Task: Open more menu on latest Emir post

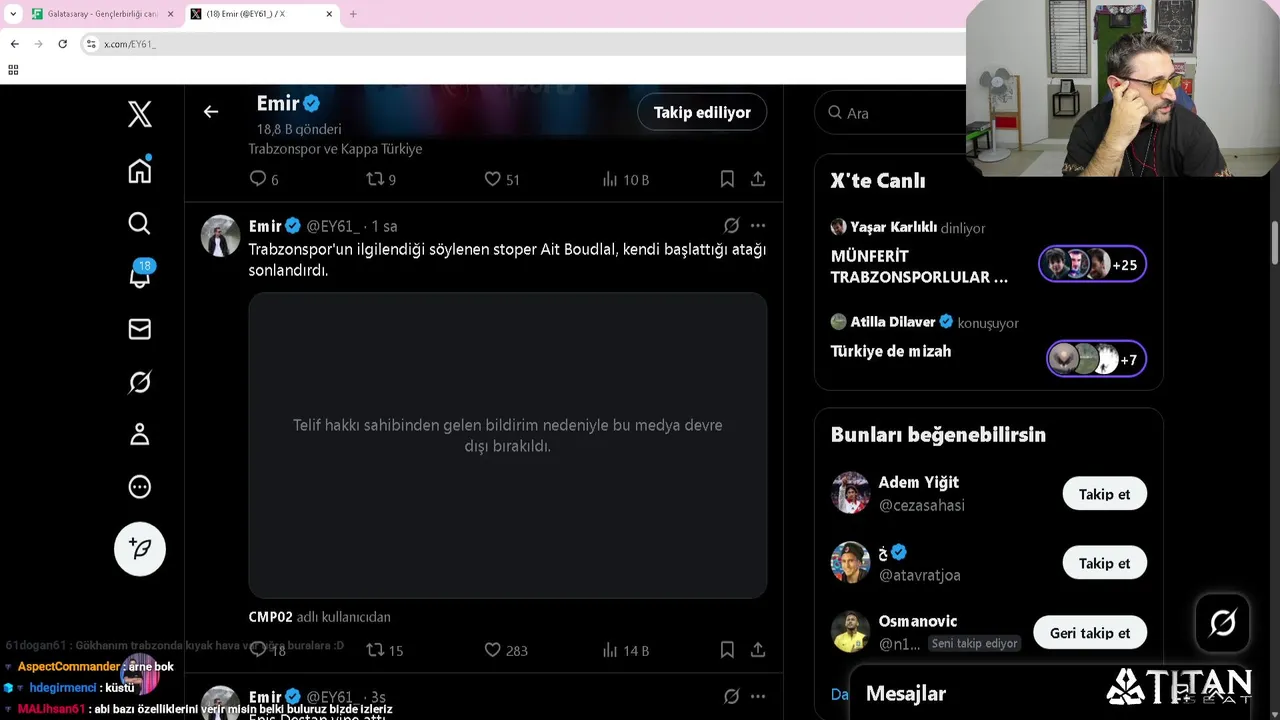Action: (758, 697)
